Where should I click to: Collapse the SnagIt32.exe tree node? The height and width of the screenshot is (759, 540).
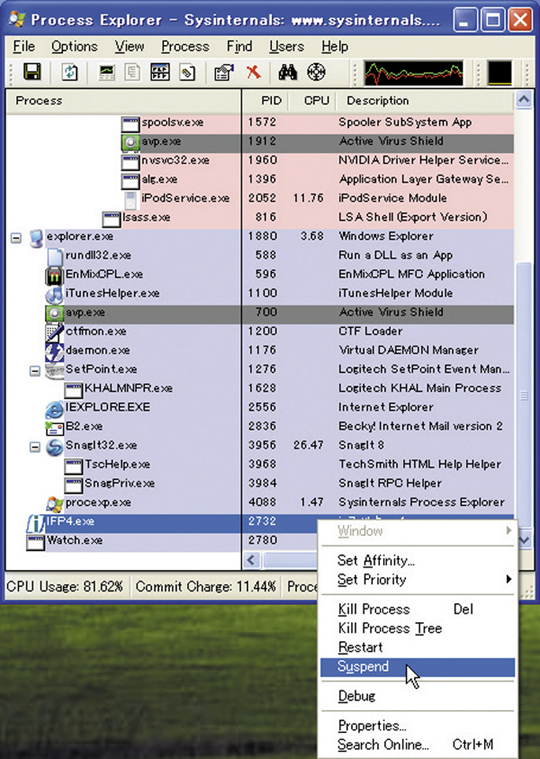[x=35, y=447]
